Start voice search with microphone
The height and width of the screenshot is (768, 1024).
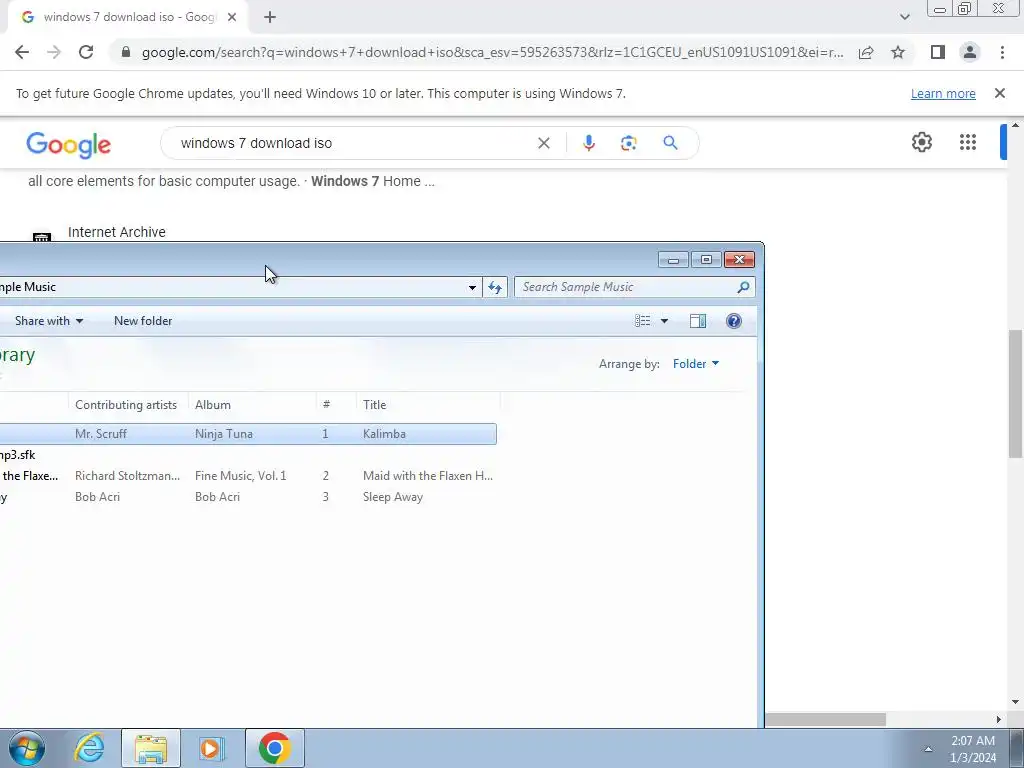pyautogui.click(x=588, y=143)
